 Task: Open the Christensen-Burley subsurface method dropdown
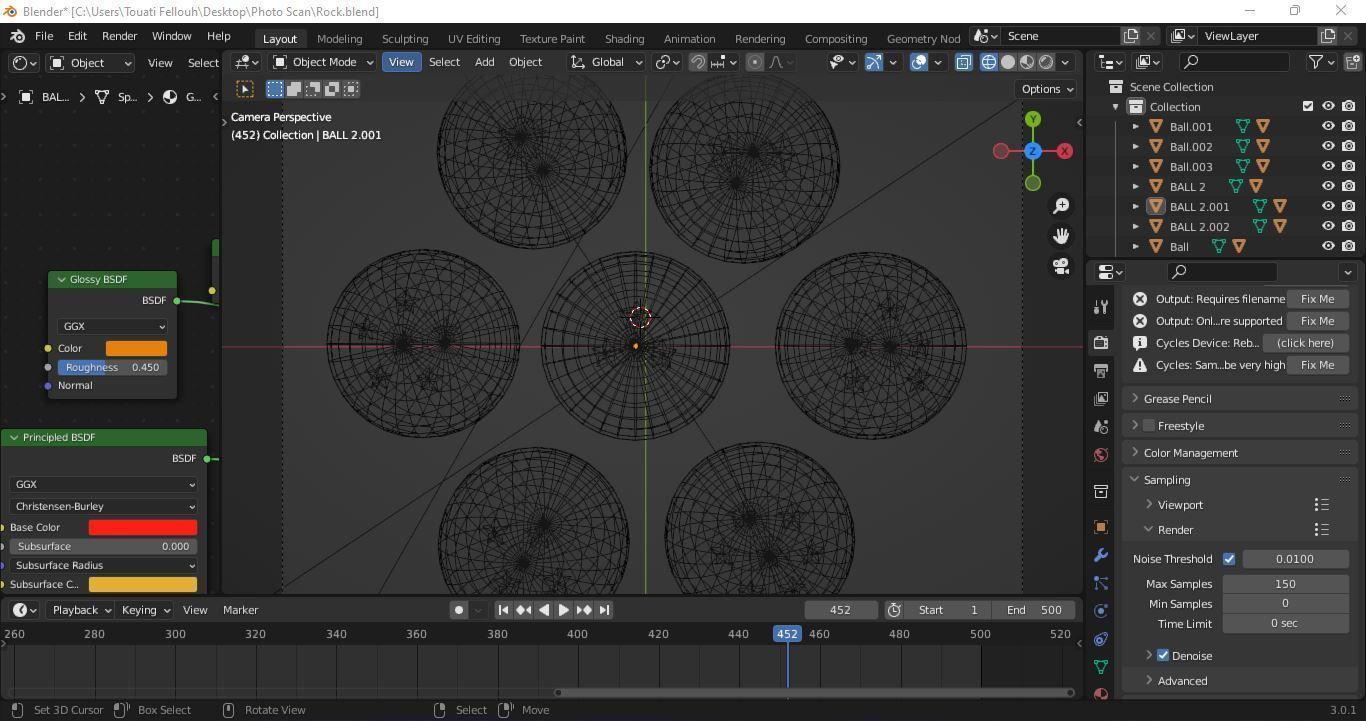[103, 507]
